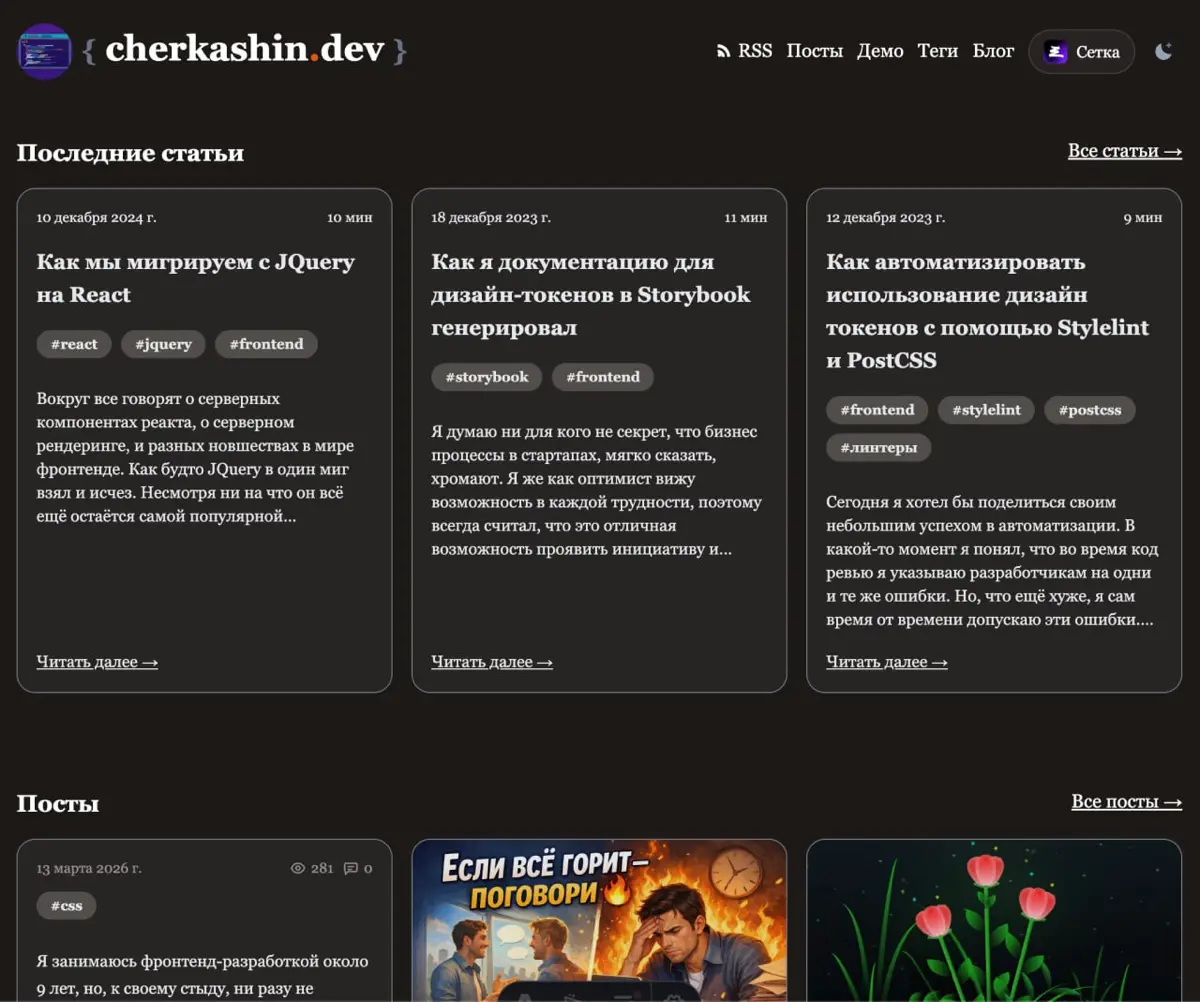This screenshot has height=1002, width=1200.
Task: Click the comments icon on the post
Action: click(x=350, y=868)
